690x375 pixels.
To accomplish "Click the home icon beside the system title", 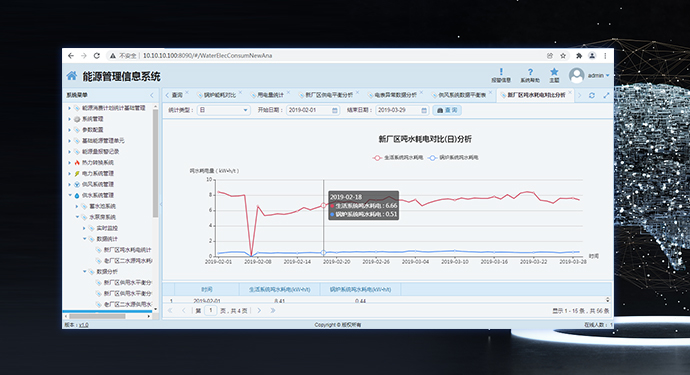I will [72, 76].
